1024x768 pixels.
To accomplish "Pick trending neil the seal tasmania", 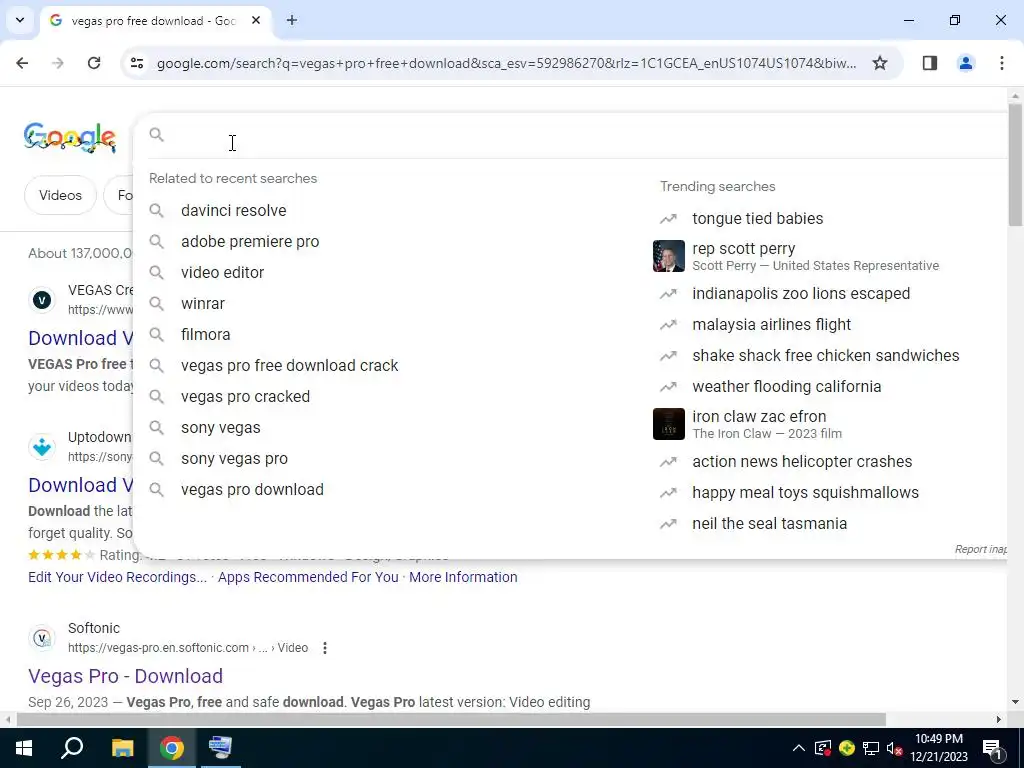I will [x=769, y=524].
